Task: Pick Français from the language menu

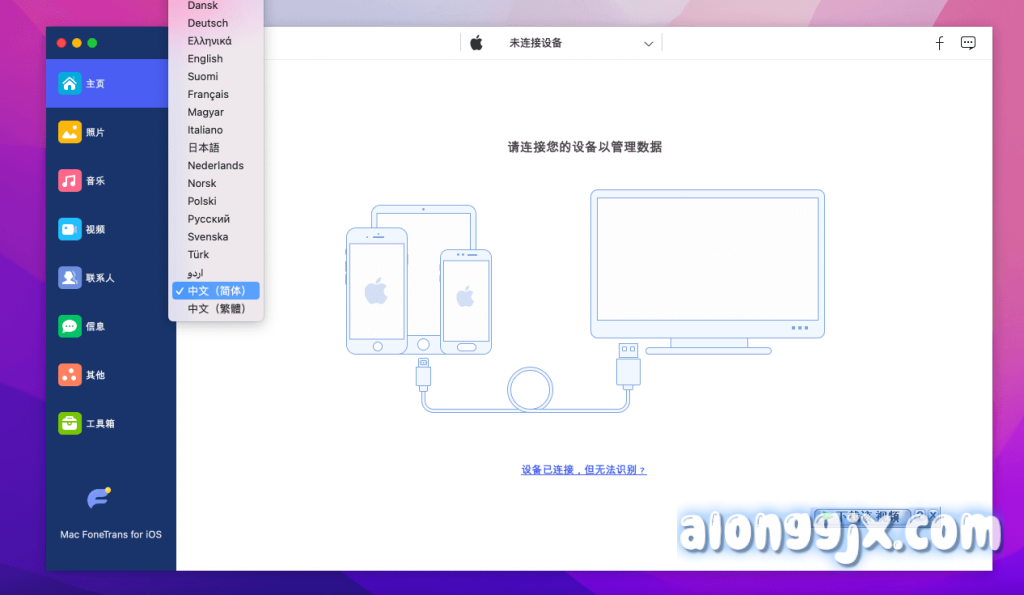Action: click(208, 94)
